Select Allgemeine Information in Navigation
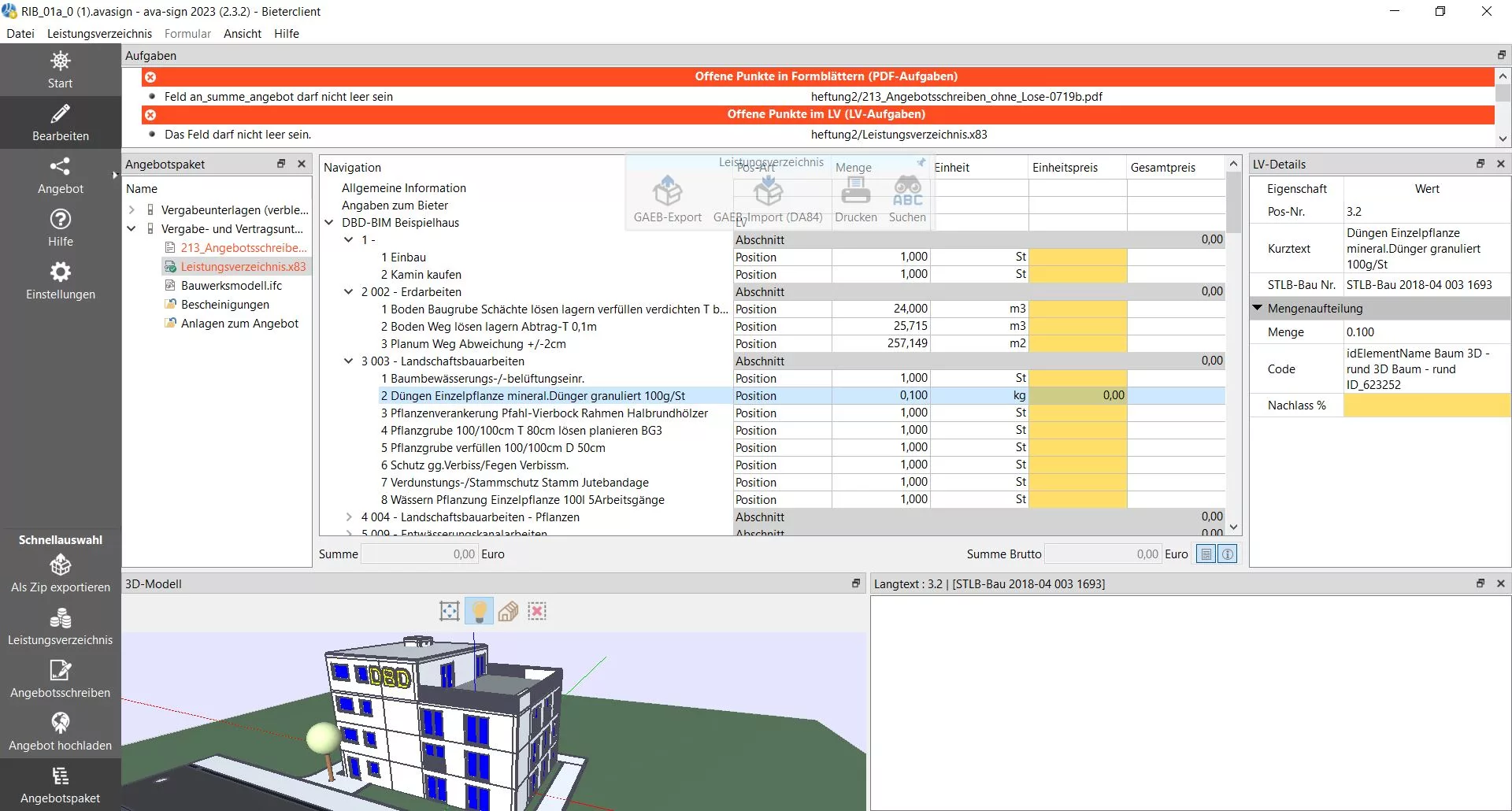1512x811 pixels. (x=404, y=188)
